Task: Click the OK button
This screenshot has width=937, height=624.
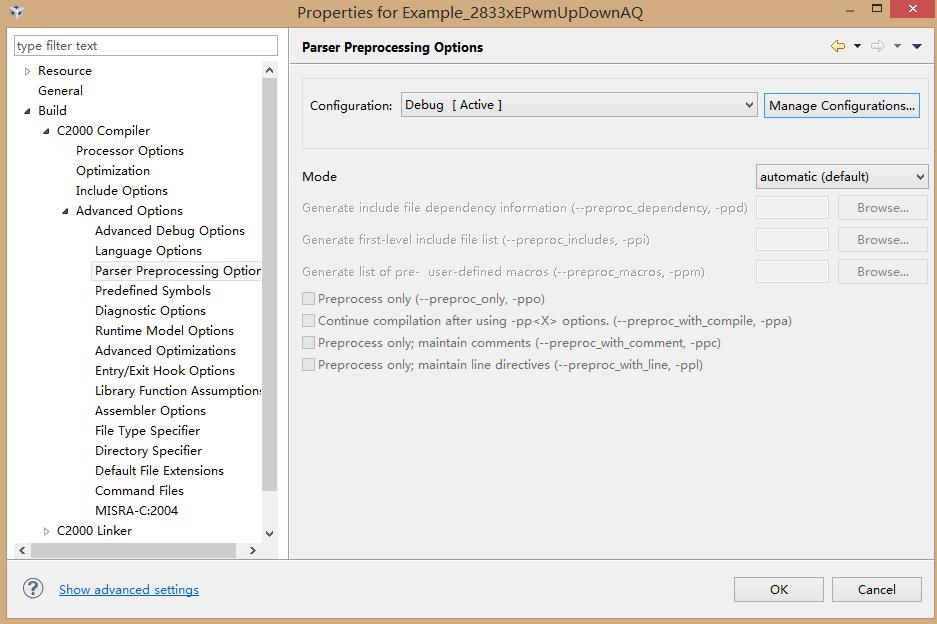Action: [779, 589]
